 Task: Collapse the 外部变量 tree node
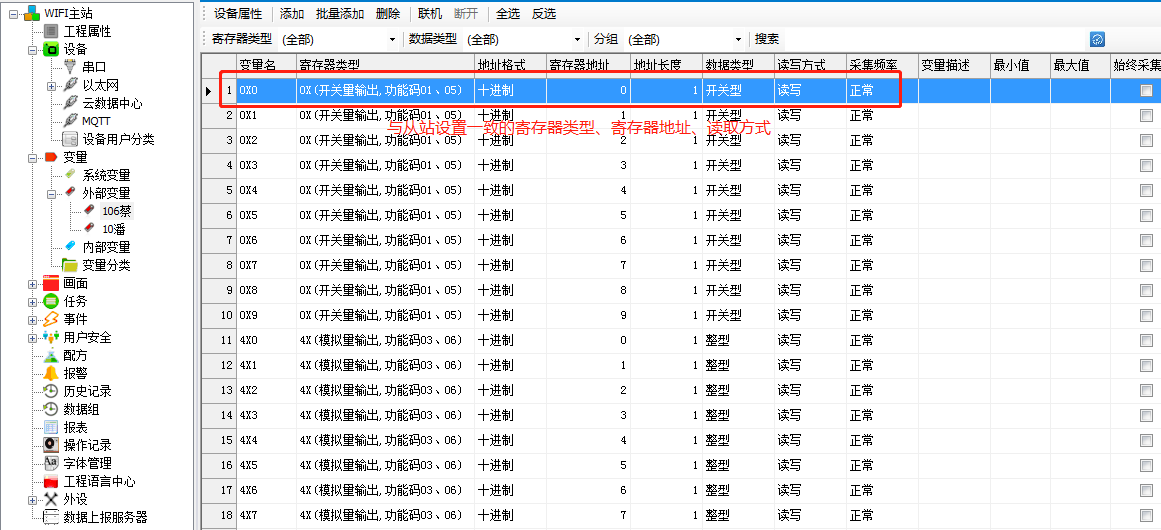[x=51, y=194]
